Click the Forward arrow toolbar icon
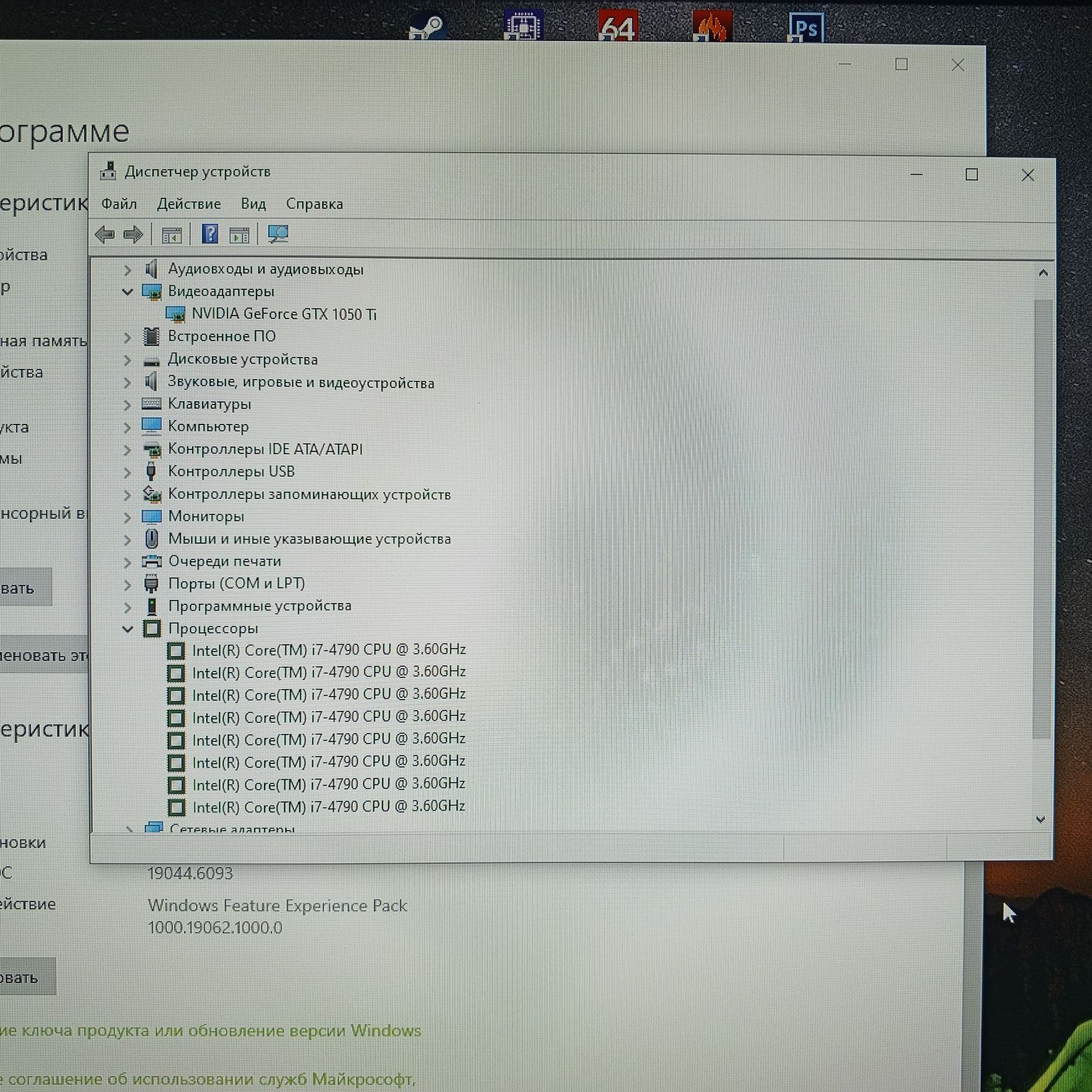The height and width of the screenshot is (1092, 1092). (x=134, y=234)
